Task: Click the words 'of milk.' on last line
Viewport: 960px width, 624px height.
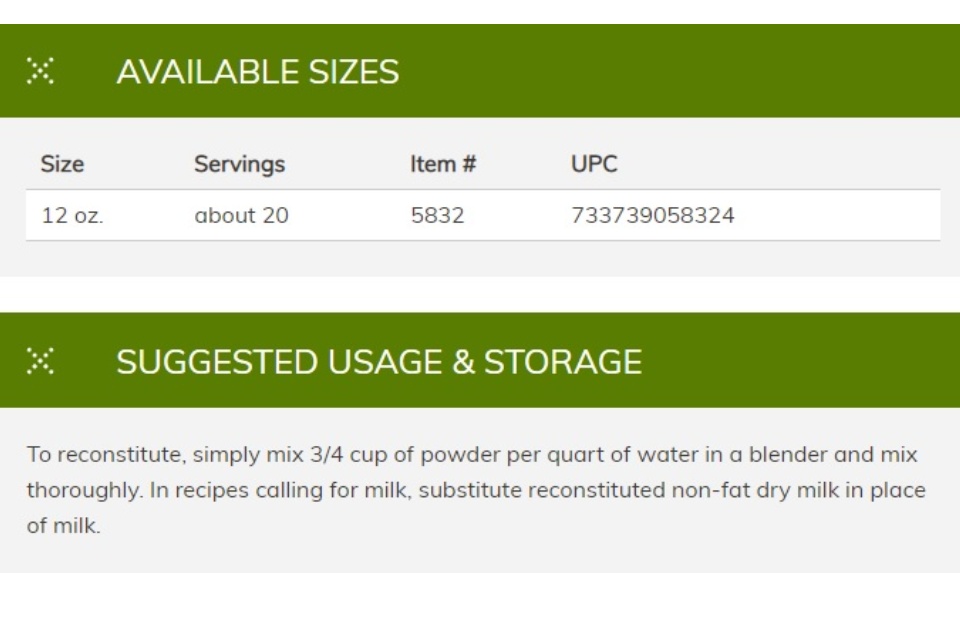Action: pyautogui.click(x=64, y=525)
